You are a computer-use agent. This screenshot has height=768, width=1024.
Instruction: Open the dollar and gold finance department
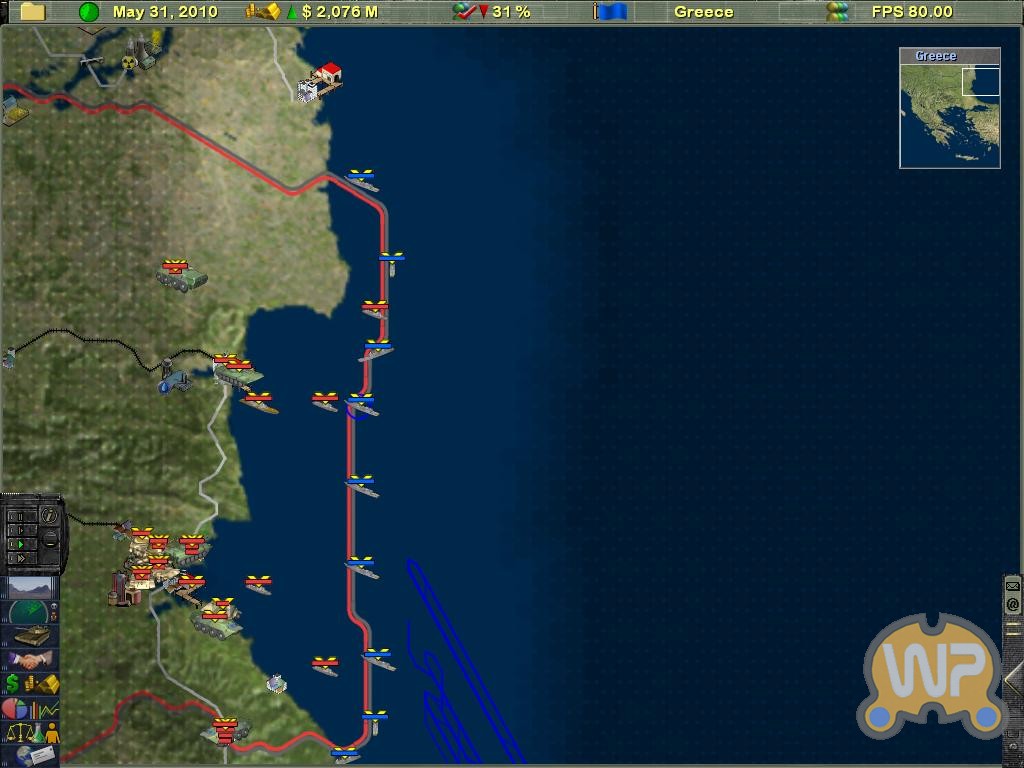(30, 684)
